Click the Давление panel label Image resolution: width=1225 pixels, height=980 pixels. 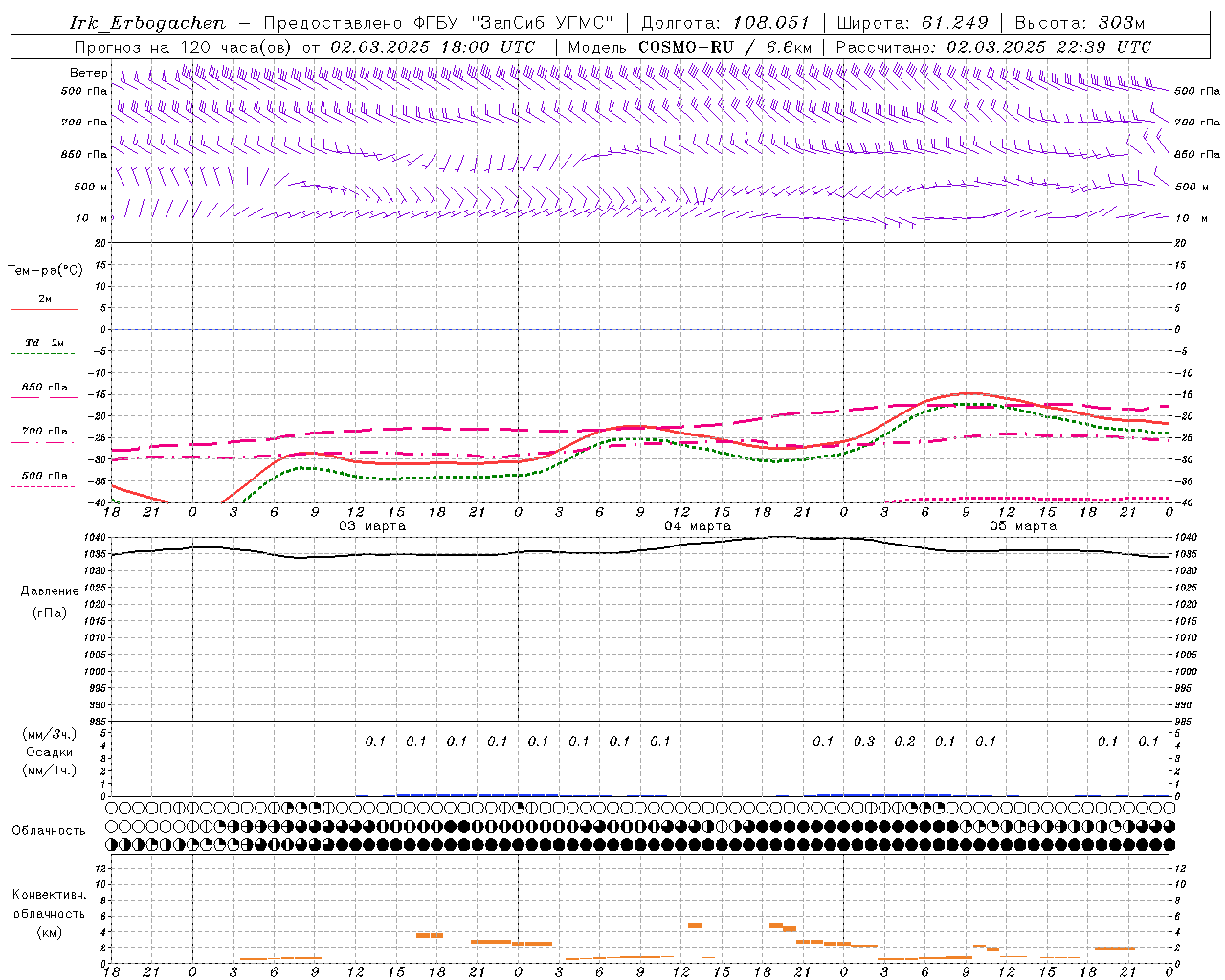click(x=50, y=591)
